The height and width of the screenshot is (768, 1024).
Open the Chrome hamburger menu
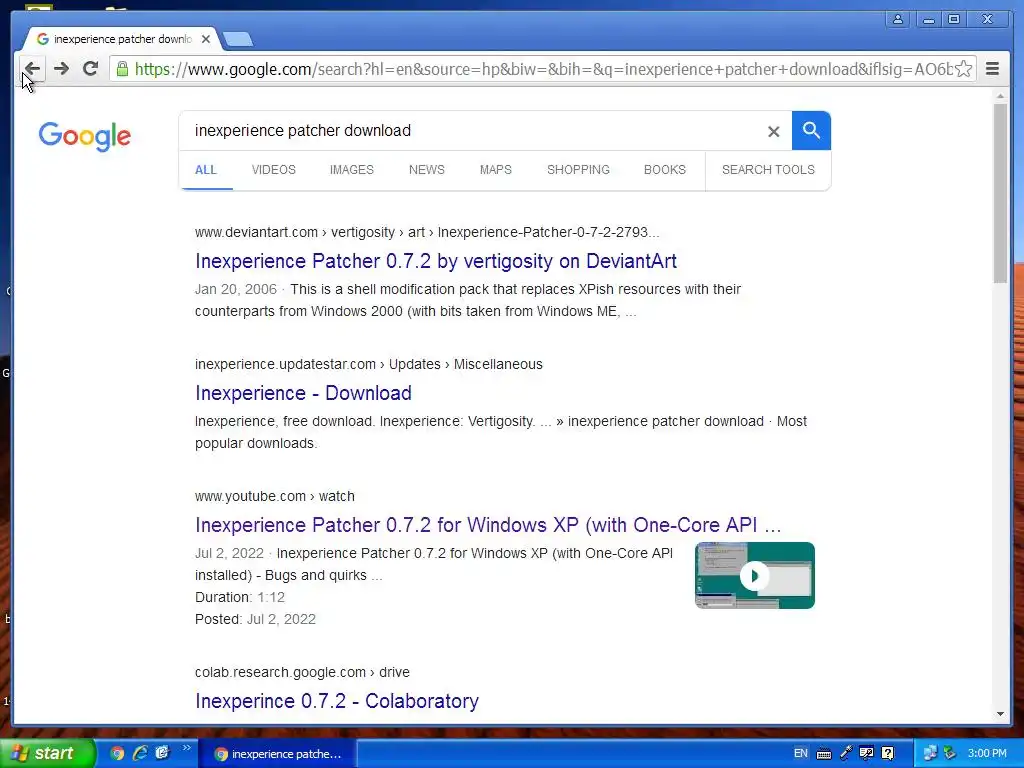[992, 69]
